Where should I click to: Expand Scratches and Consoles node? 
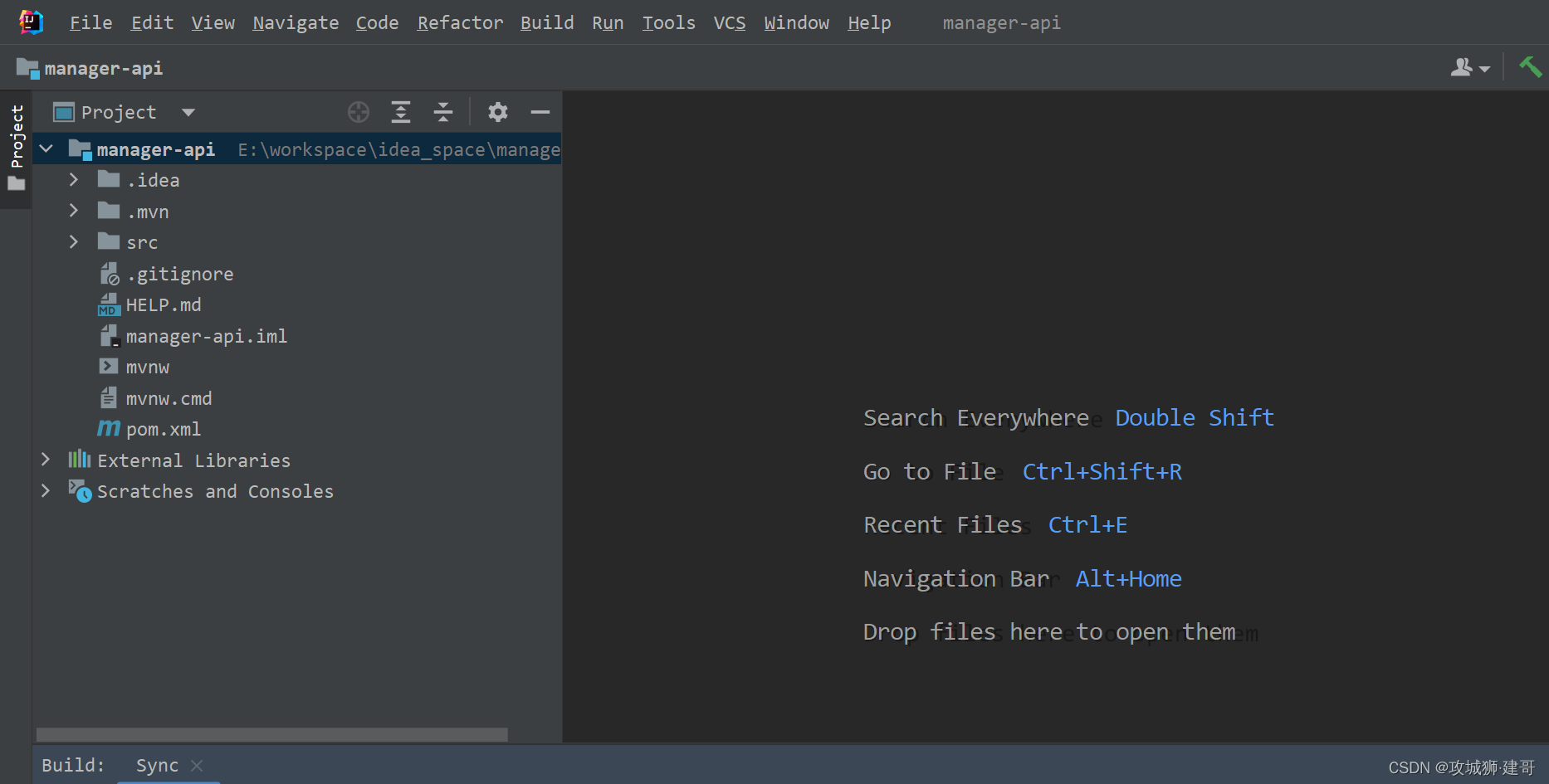click(46, 490)
